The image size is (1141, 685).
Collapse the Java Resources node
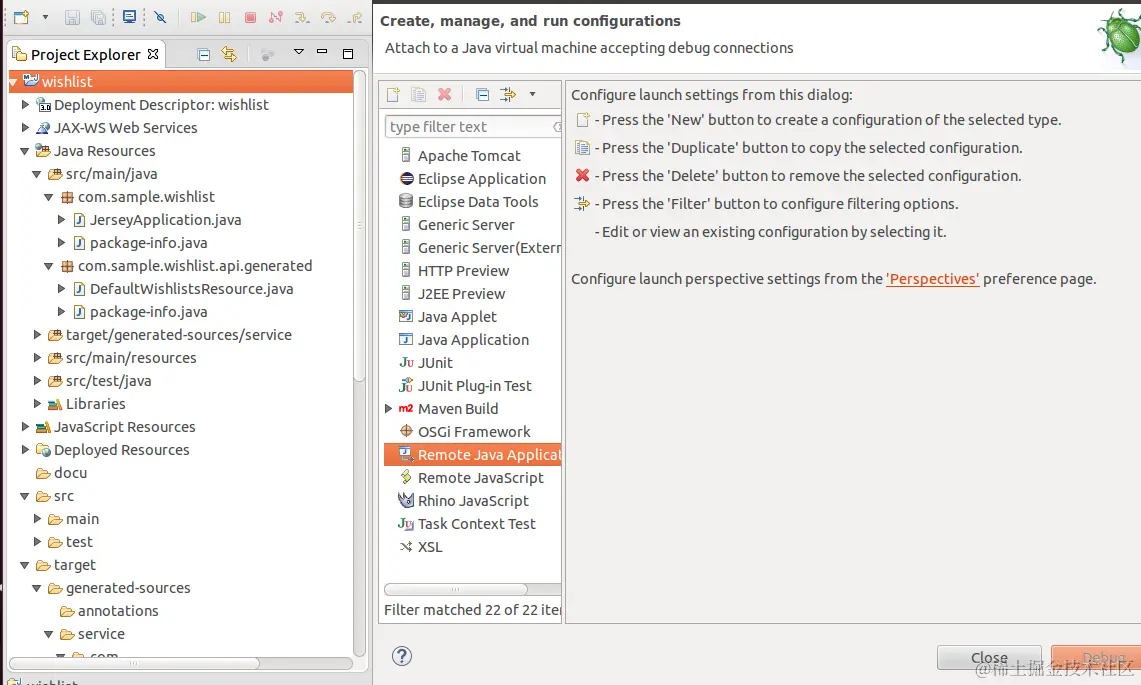click(25, 151)
